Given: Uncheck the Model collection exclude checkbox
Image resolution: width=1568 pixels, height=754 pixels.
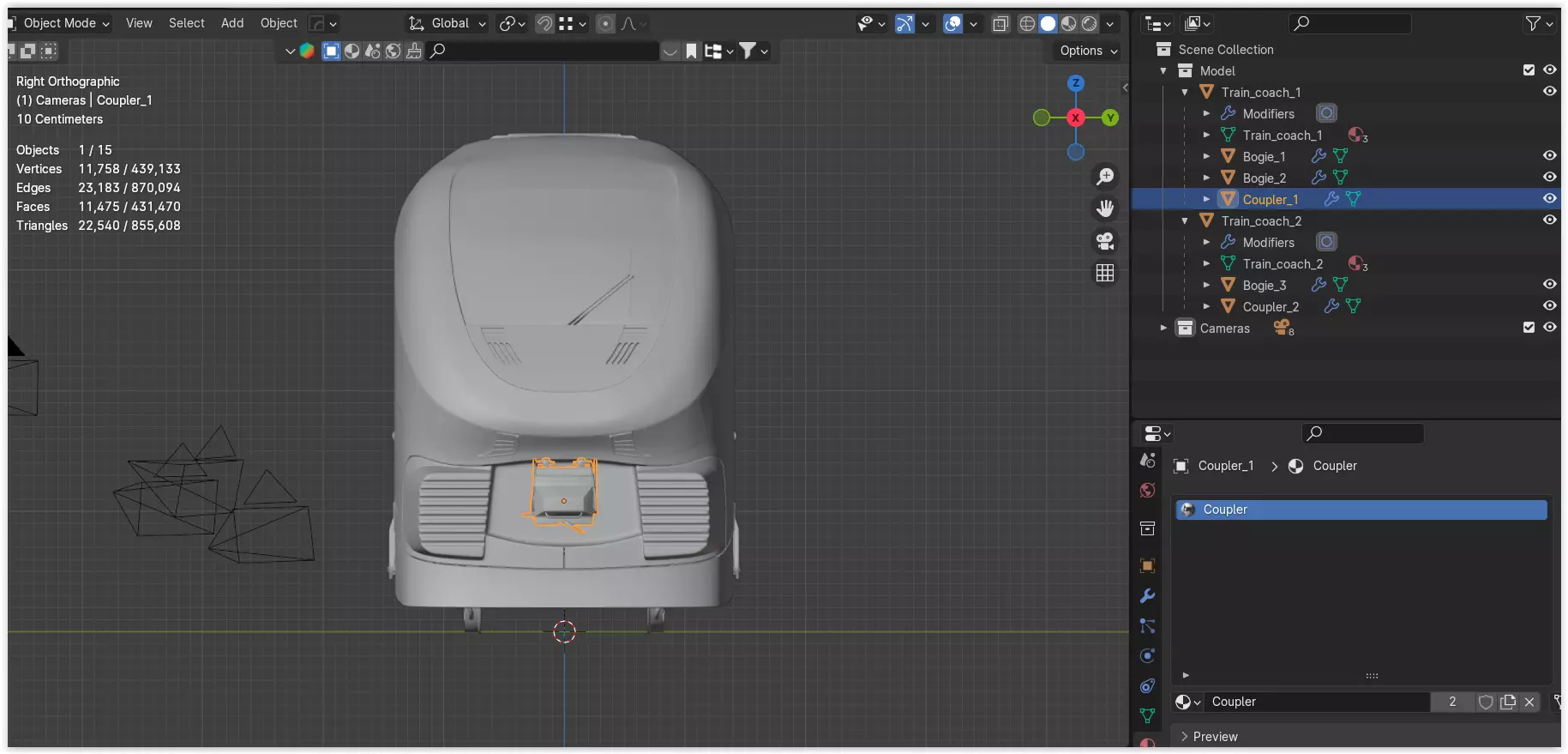Looking at the screenshot, I should tap(1529, 70).
